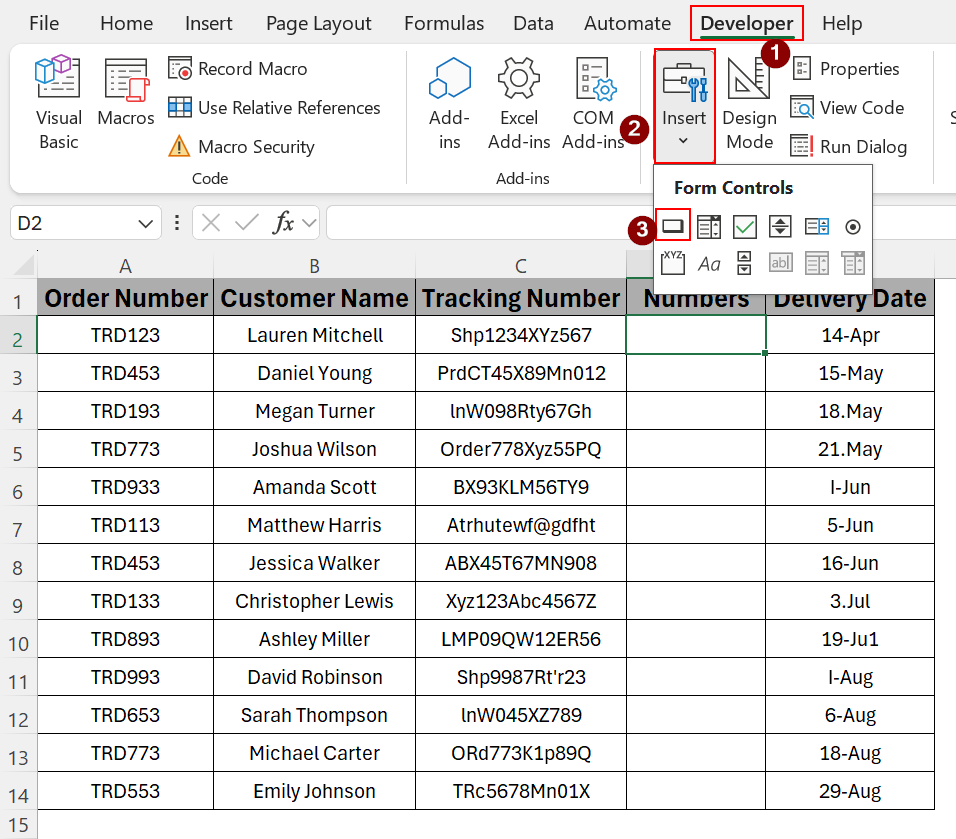Insert a Check Box form control

[744, 227]
